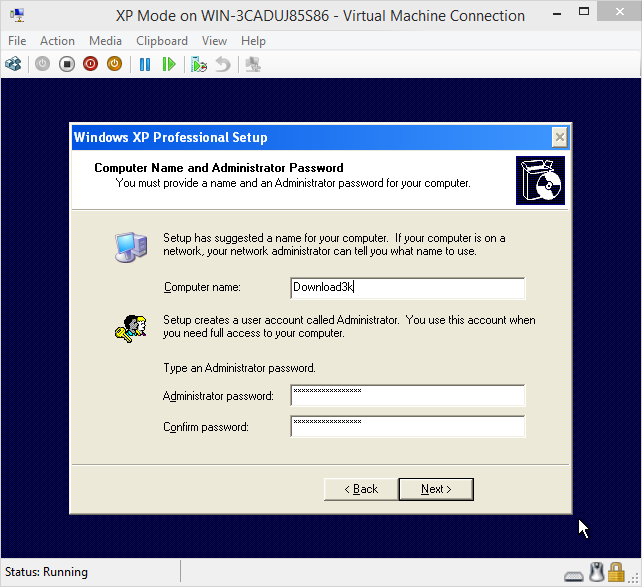Click the setup box and disc icon
Screen dimensions: 642x587
(x=540, y=181)
